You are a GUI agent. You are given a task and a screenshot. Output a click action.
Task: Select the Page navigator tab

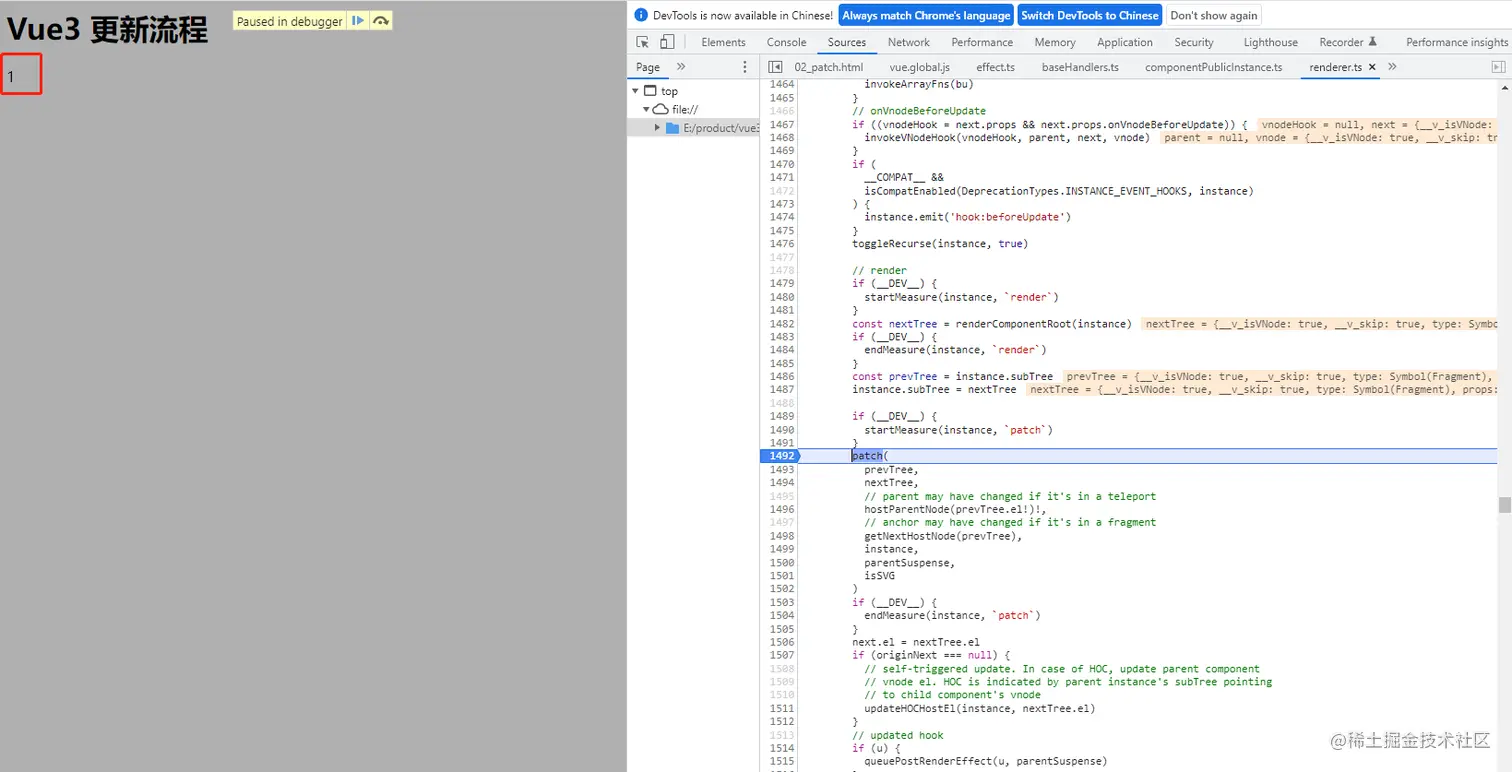coord(648,67)
